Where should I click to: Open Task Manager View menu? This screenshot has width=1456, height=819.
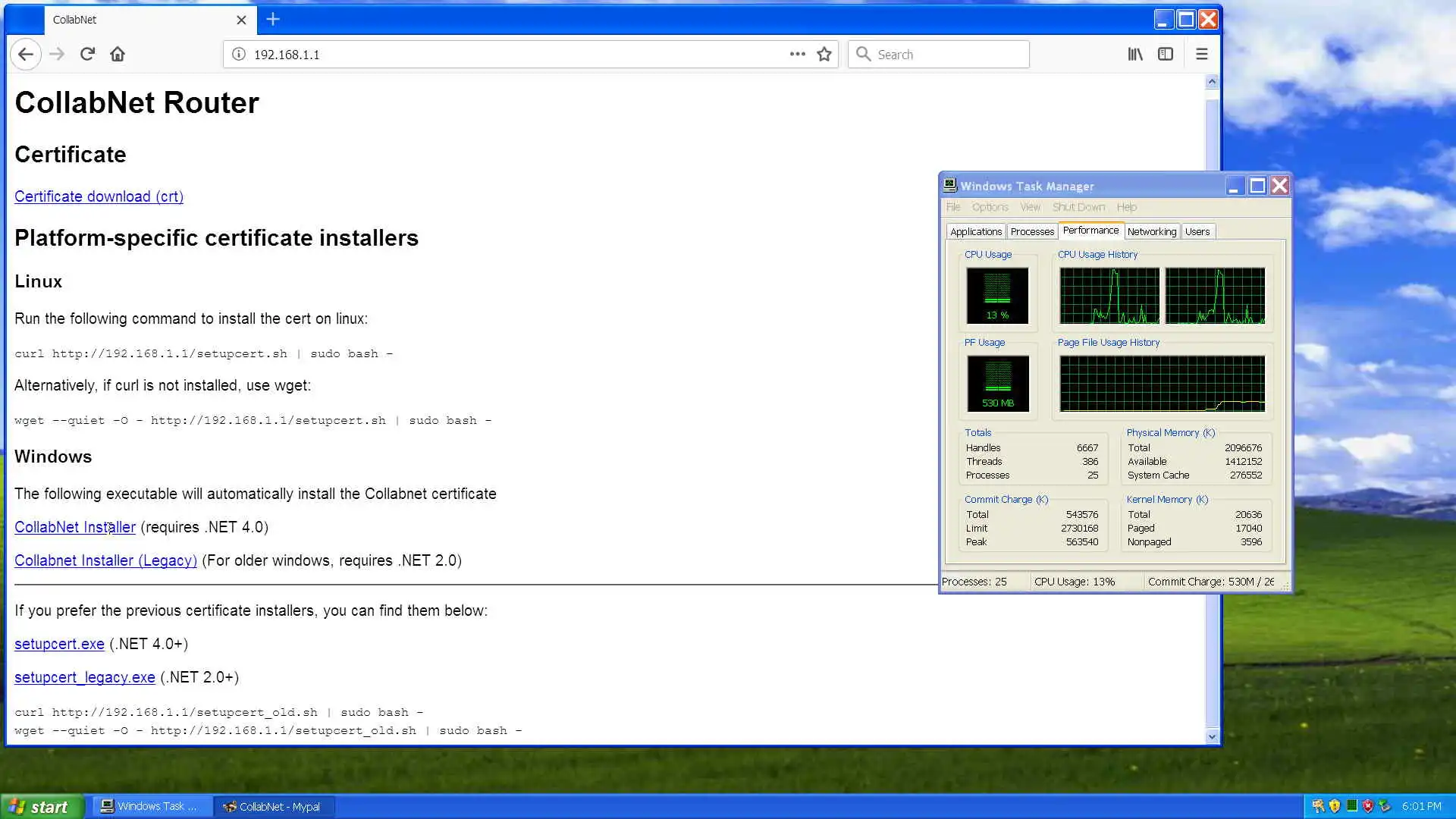click(x=1030, y=207)
